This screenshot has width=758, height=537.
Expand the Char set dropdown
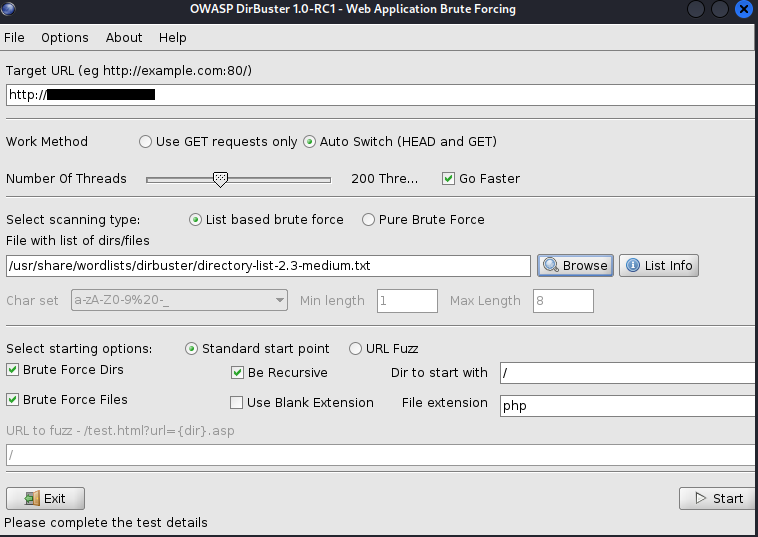[279, 300]
